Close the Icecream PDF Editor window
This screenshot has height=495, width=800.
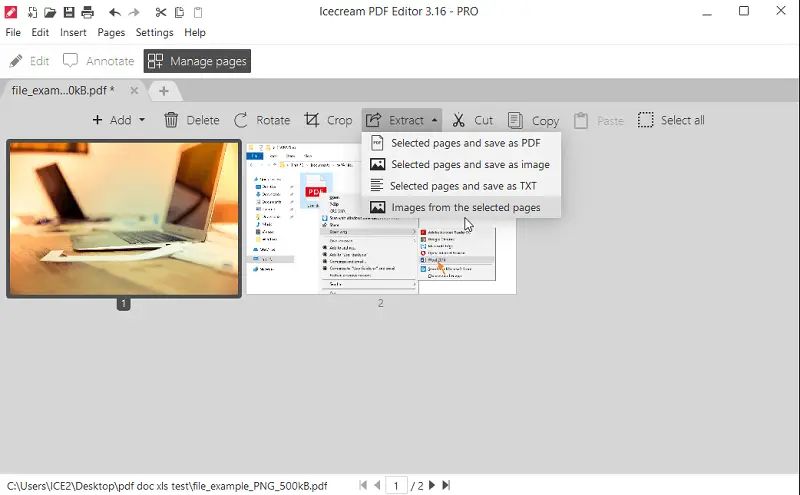click(781, 11)
